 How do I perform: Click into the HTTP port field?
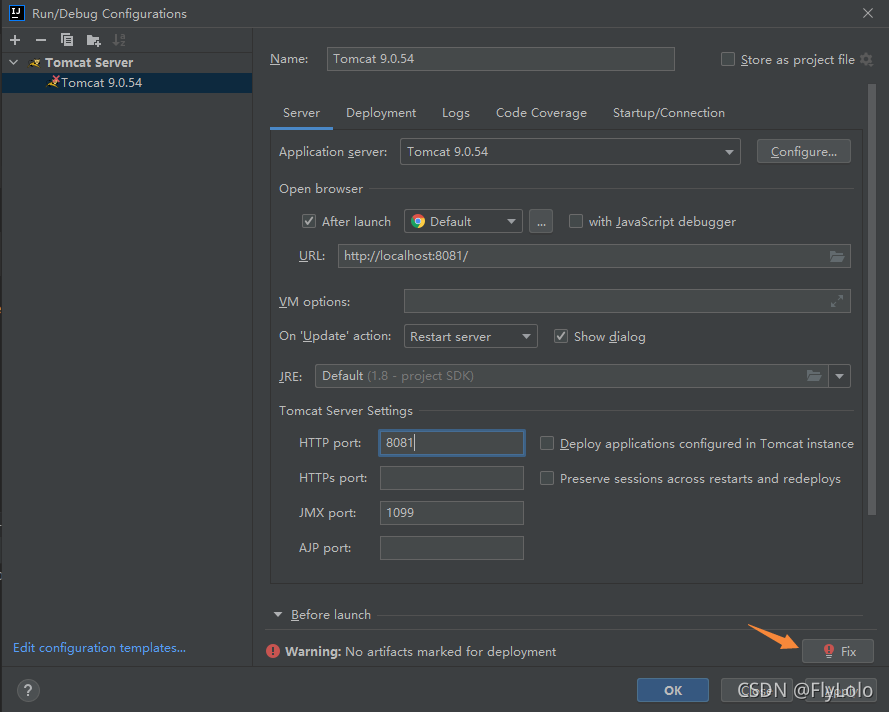click(x=451, y=443)
